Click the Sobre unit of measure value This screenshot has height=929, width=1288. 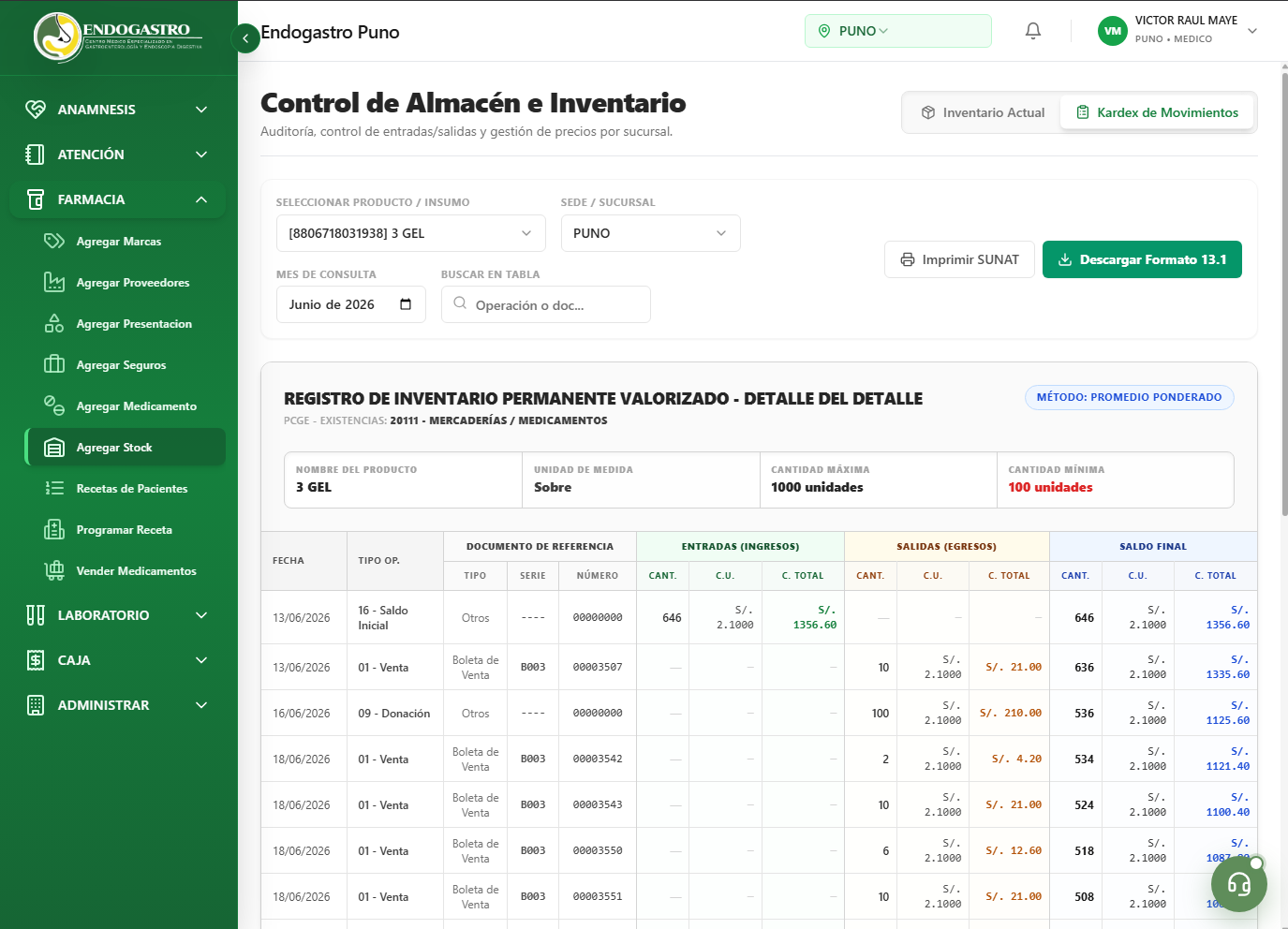click(553, 487)
